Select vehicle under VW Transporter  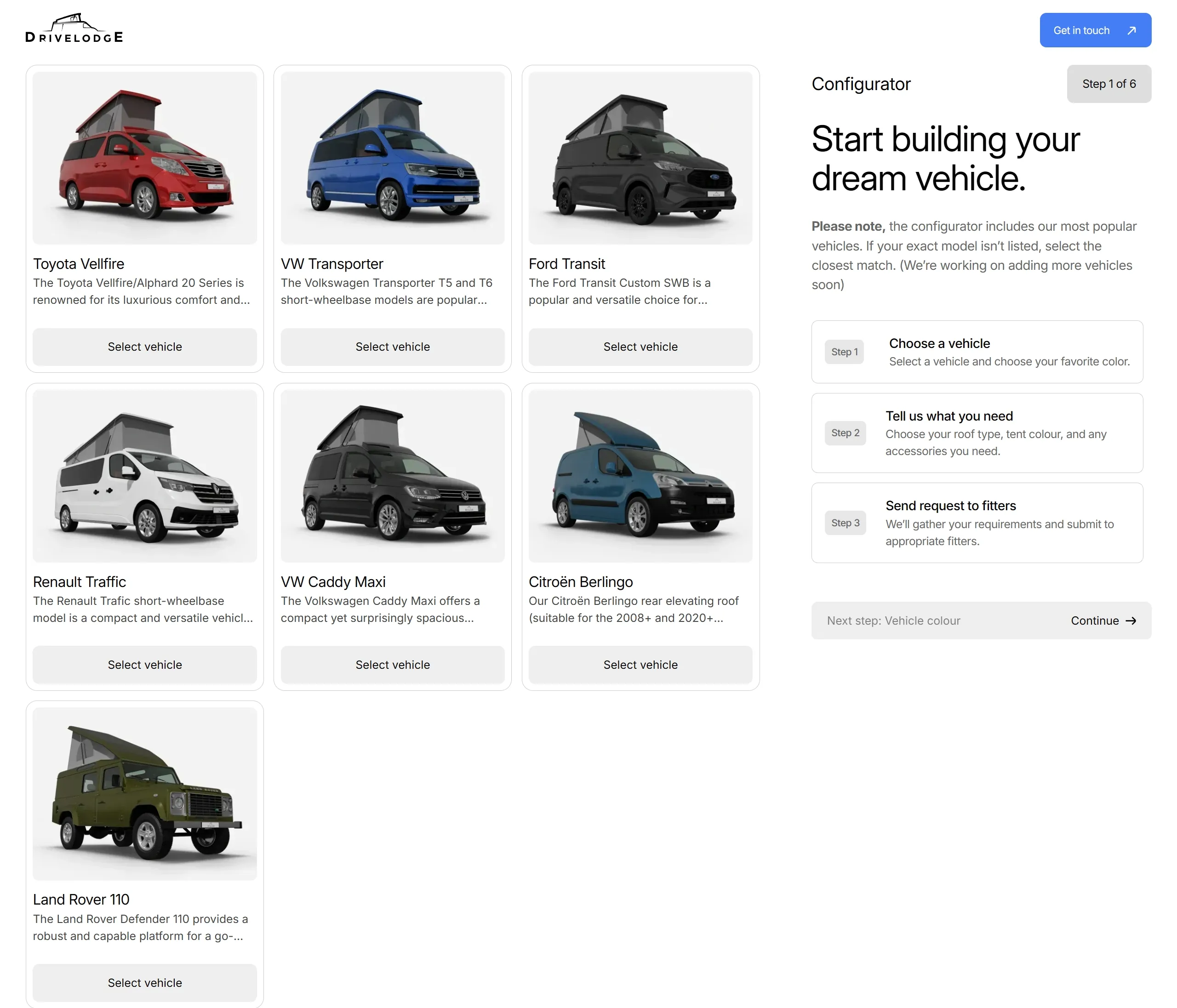coord(393,347)
